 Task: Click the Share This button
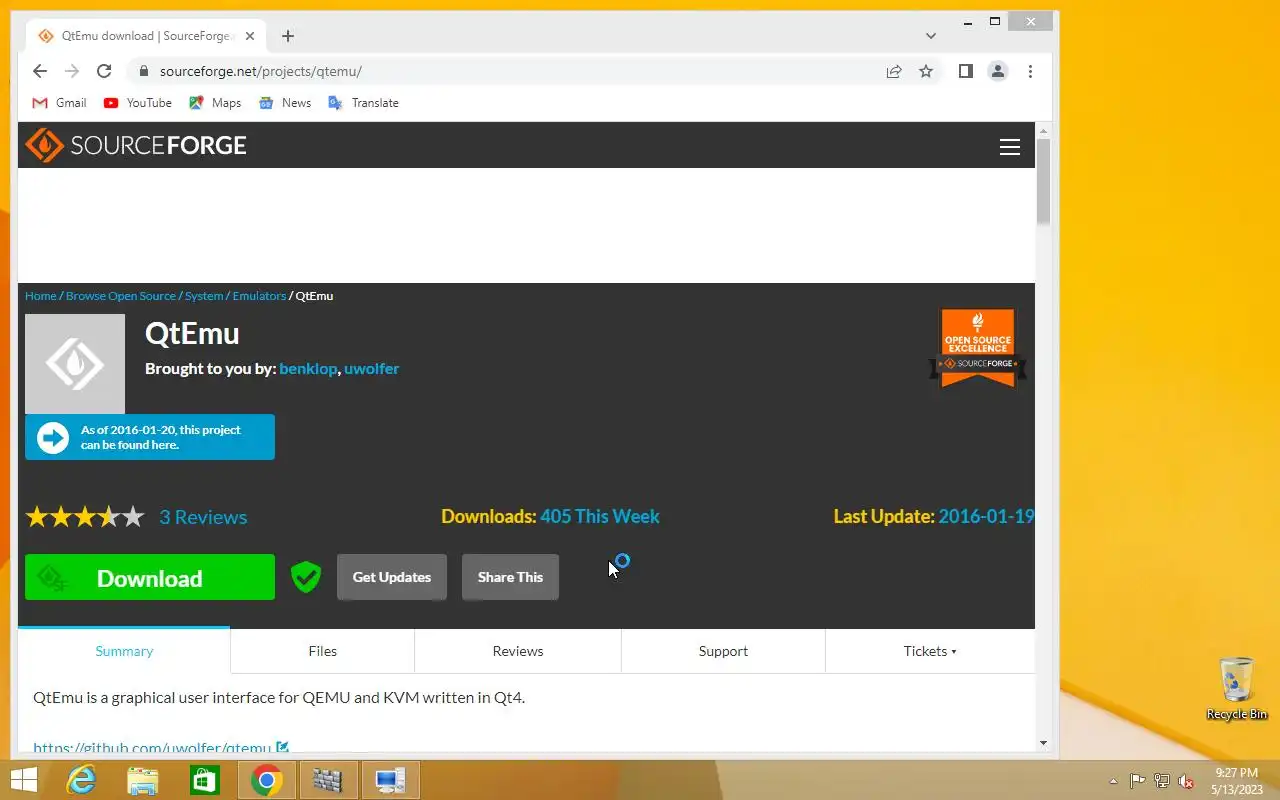tap(510, 577)
